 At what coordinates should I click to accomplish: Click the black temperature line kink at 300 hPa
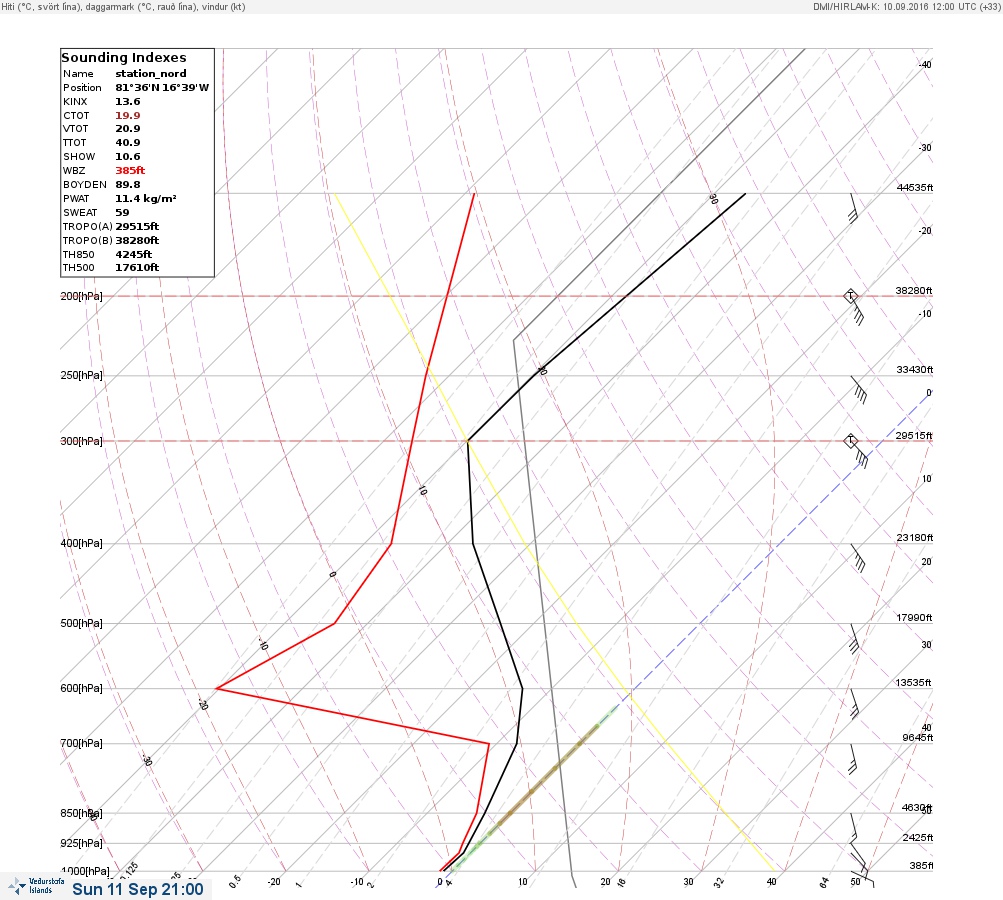[468, 441]
